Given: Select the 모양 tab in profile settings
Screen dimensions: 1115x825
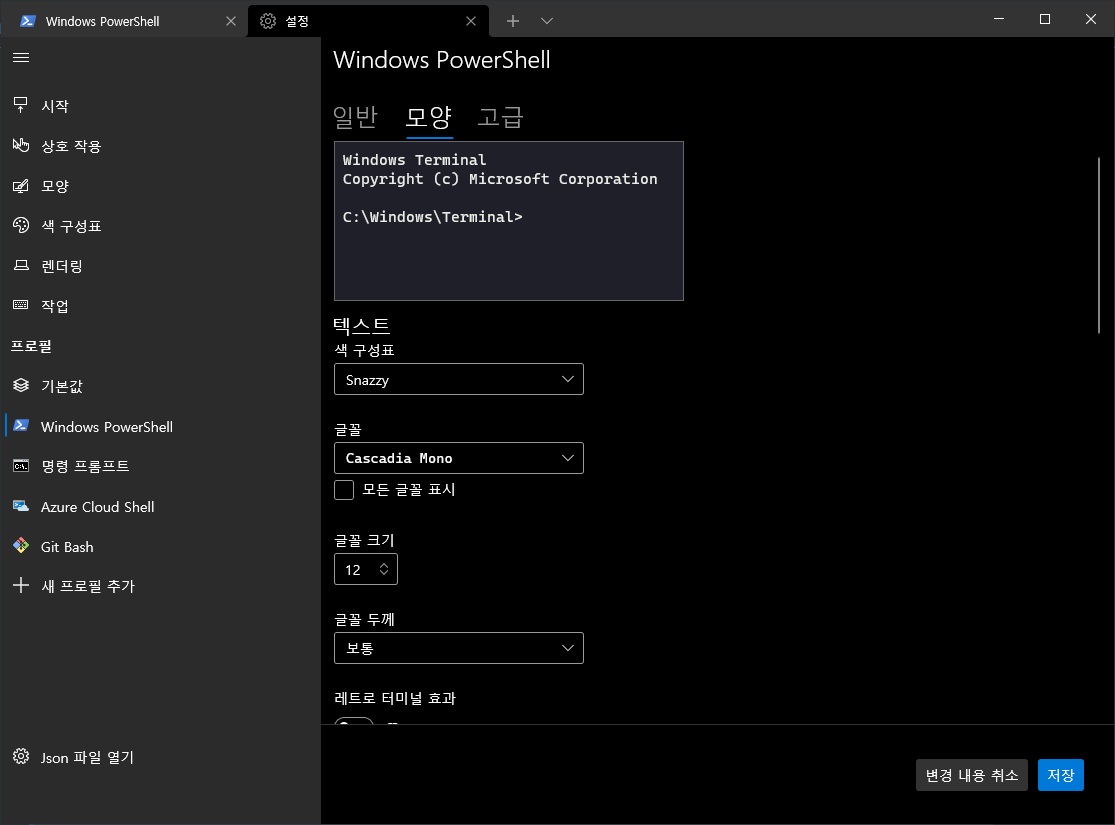Looking at the screenshot, I should [x=429, y=117].
